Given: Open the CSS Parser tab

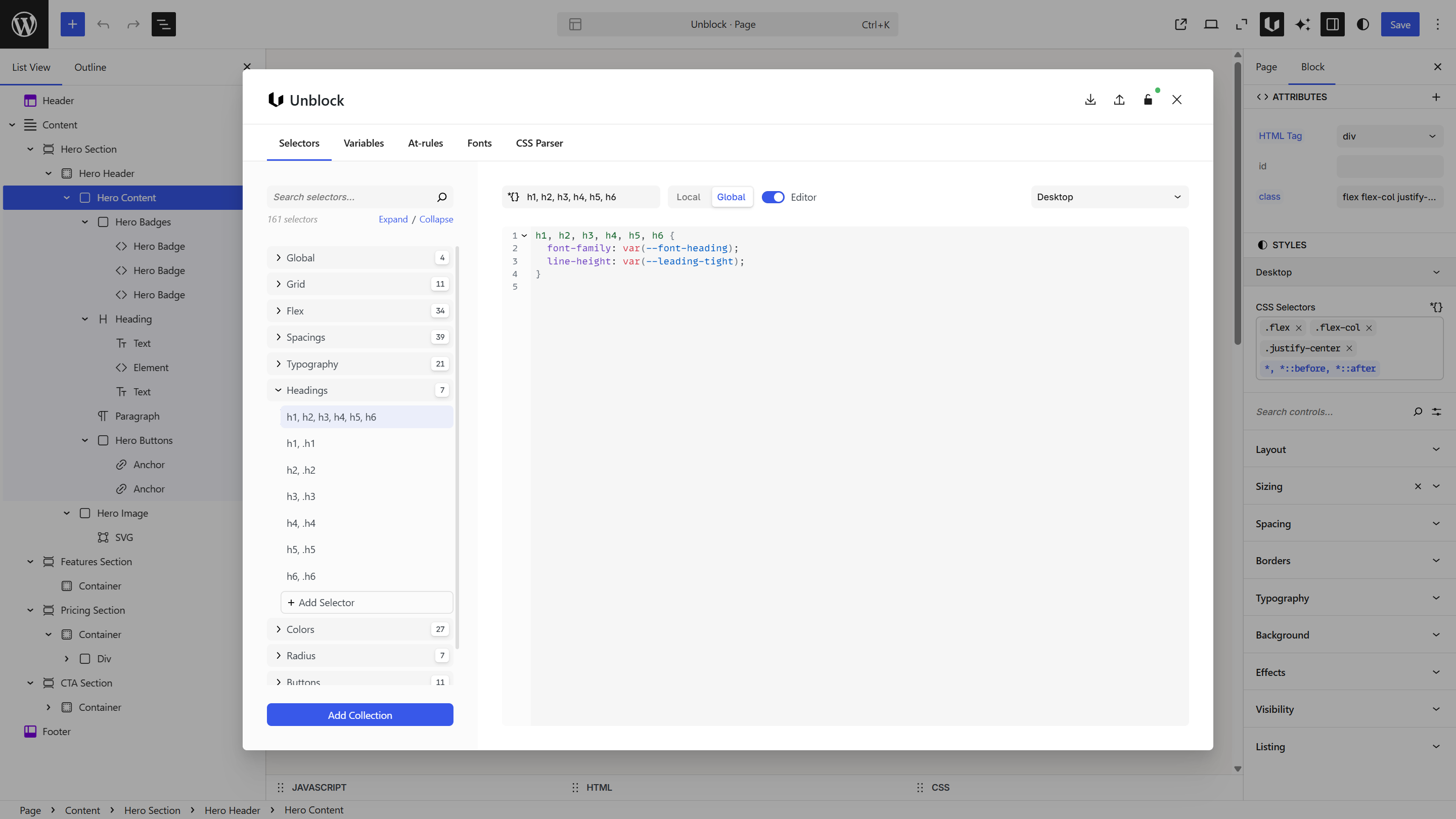Looking at the screenshot, I should pyautogui.click(x=538, y=143).
